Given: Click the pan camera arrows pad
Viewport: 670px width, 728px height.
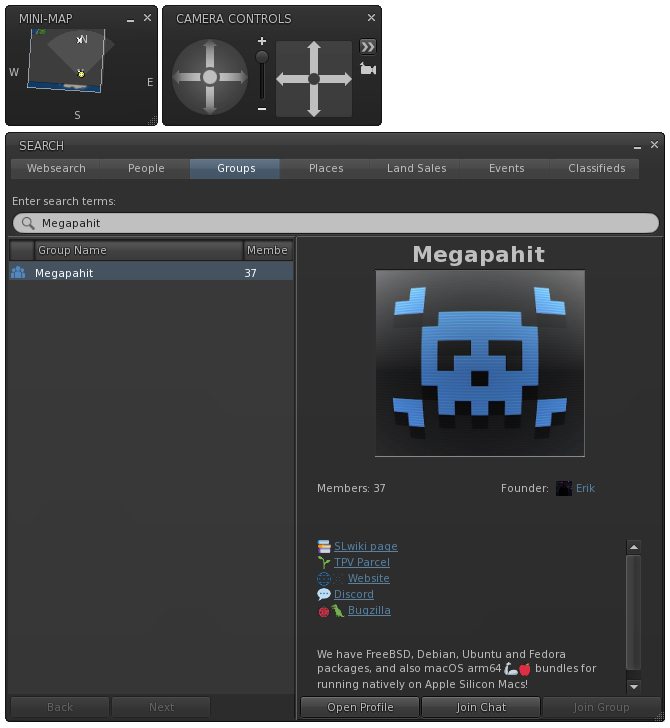Looking at the screenshot, I should click(314, 79).
